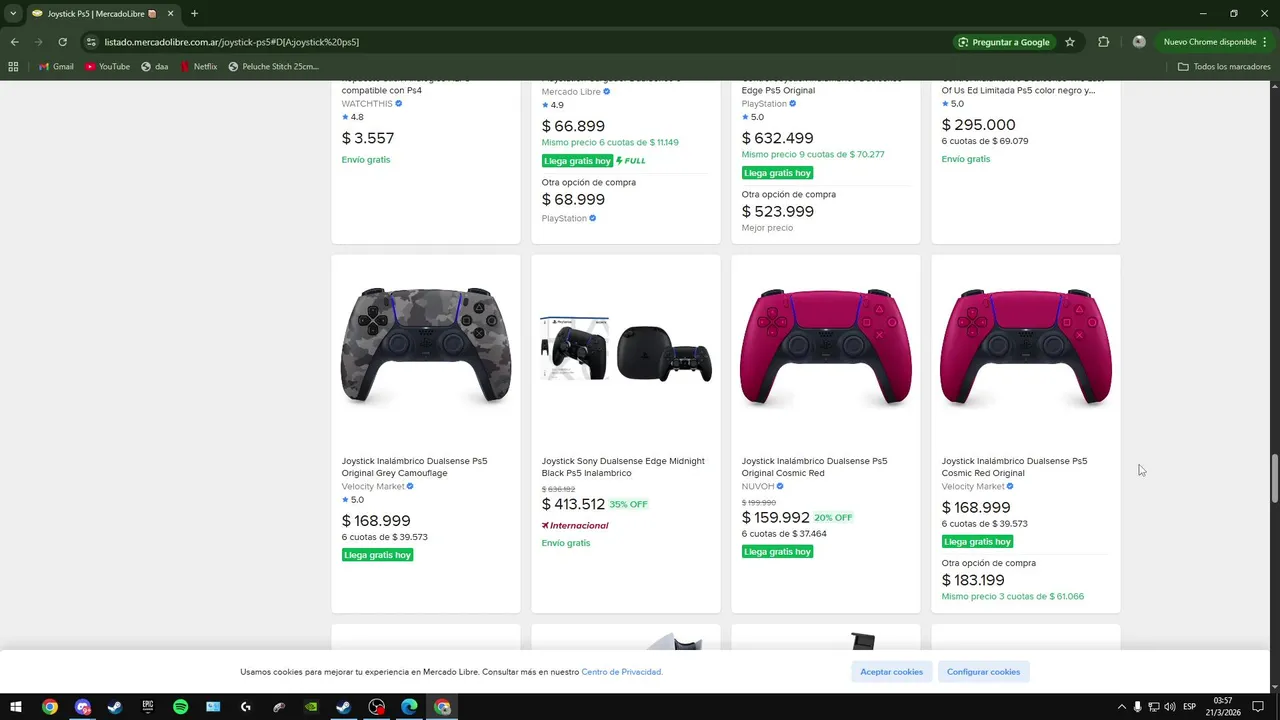Open a new browser tab
The width and height of the screenshot is (1280, 720).
click(x=194, y=14)
